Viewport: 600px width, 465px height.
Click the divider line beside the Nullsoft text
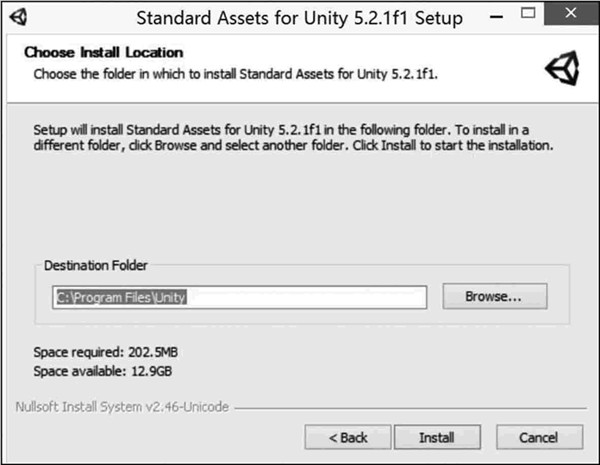coord(400,408)
